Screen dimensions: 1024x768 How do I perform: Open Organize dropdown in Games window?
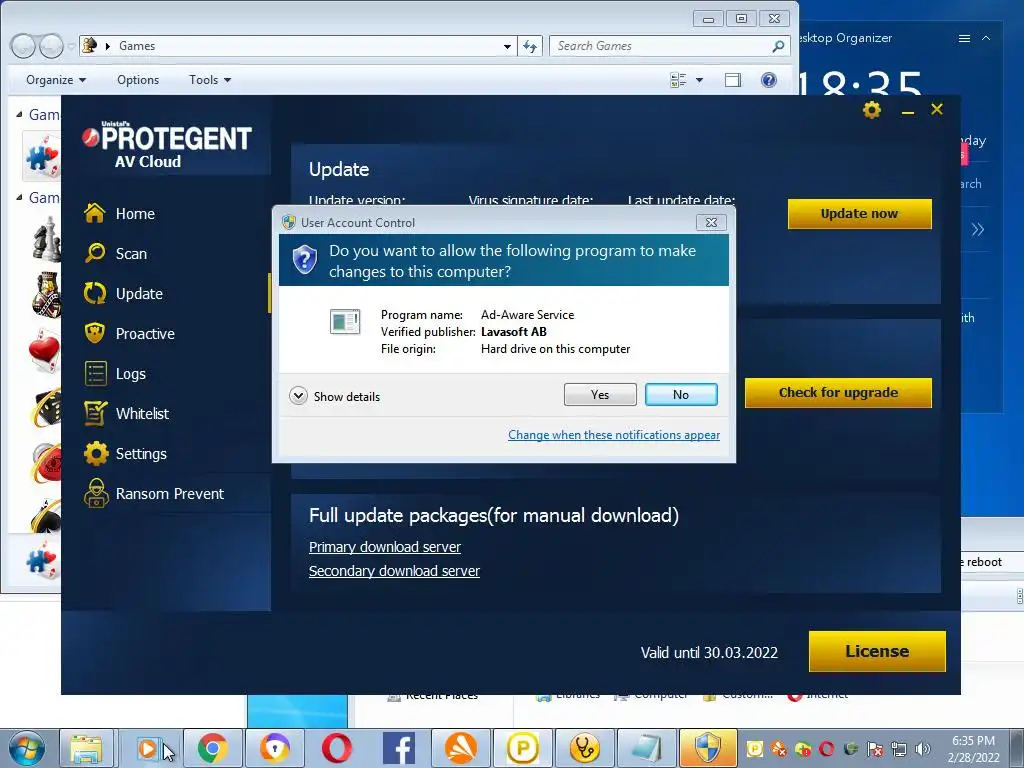(56, 80)
